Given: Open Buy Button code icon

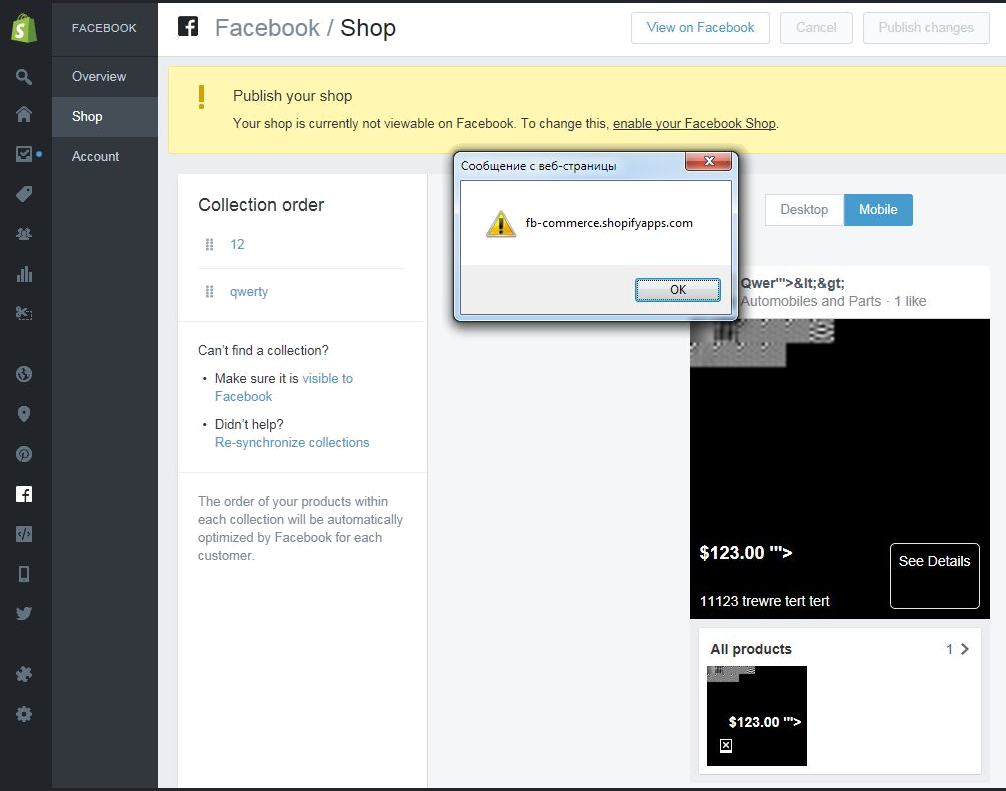Looking at the screenshot, I should click(x=24, y=534).
